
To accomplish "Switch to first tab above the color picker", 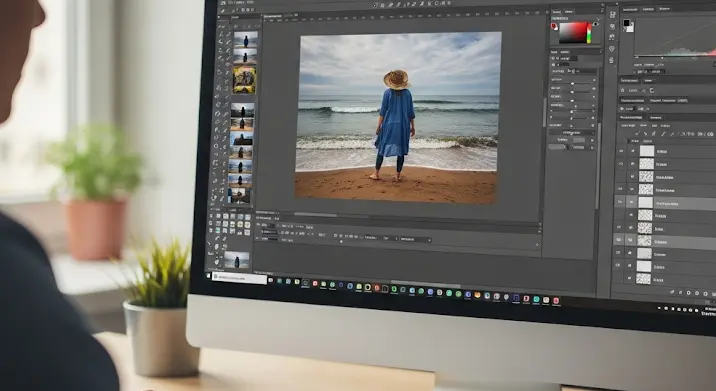I will click(557, 12).
